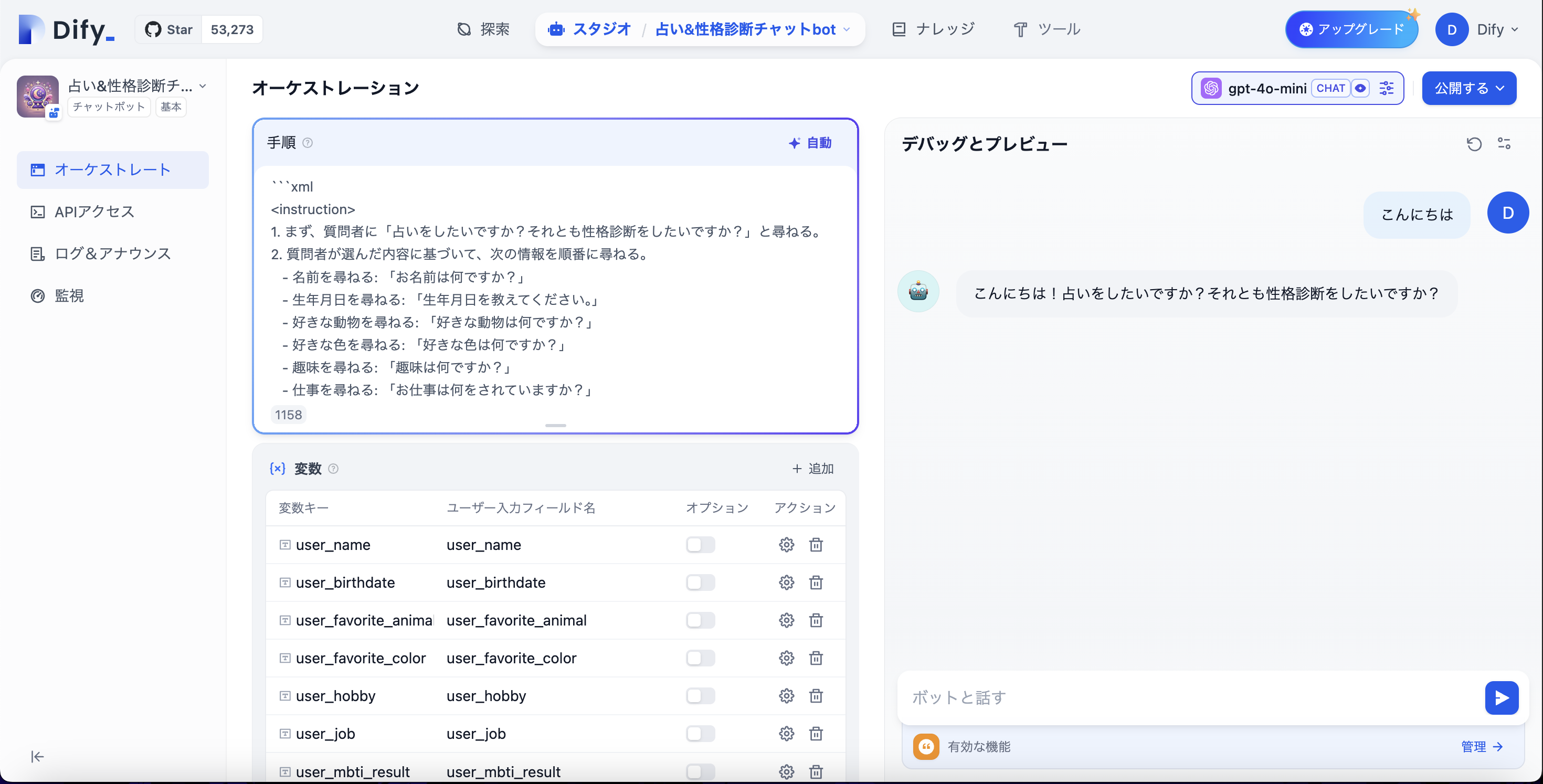Image resolution: width=1543 pixels, height=784 pixels.
Task: Add a new variable with 追加 button
Action: click(812, 469)
